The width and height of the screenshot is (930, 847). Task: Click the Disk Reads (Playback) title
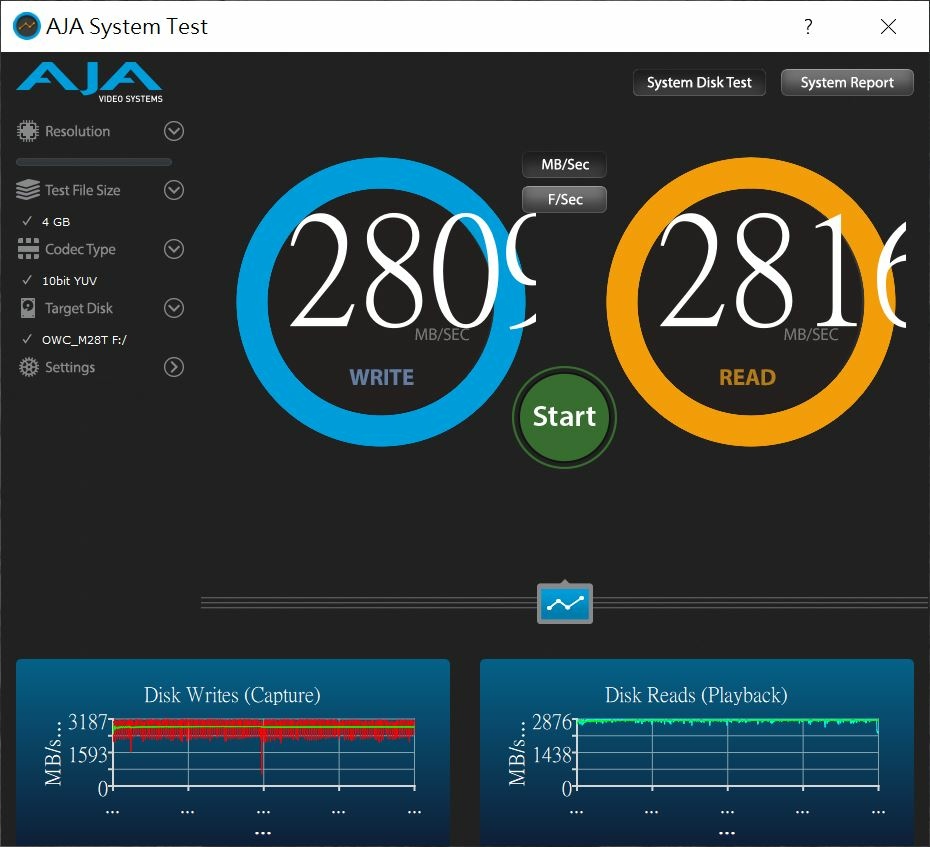click(x=696, y=695)
